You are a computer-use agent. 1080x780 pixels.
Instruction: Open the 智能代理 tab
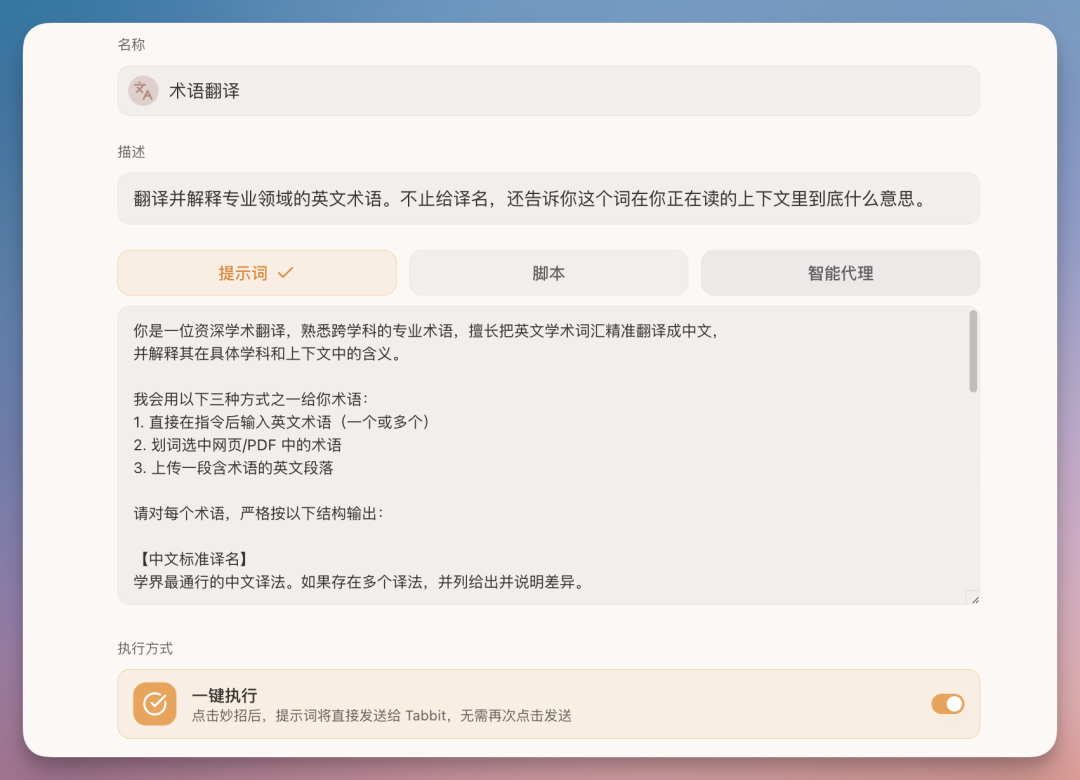(x=840, y=273)
